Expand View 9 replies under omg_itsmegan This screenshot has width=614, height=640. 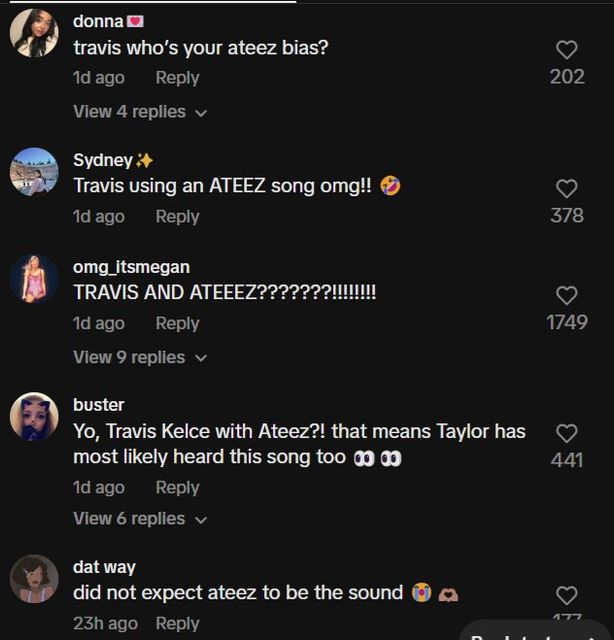[140, 357]
